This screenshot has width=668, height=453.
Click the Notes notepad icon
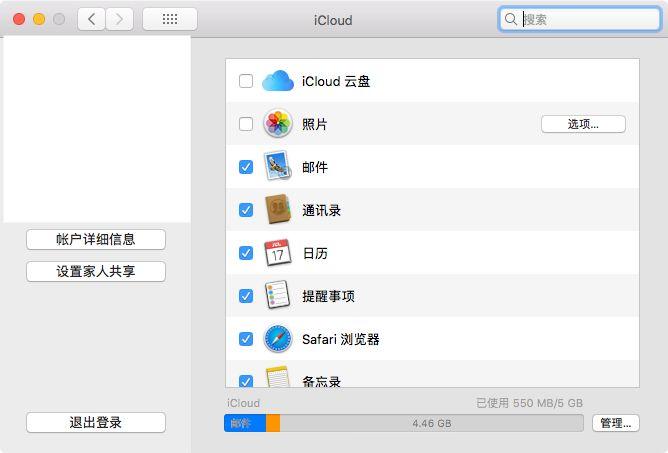point(278,376)
